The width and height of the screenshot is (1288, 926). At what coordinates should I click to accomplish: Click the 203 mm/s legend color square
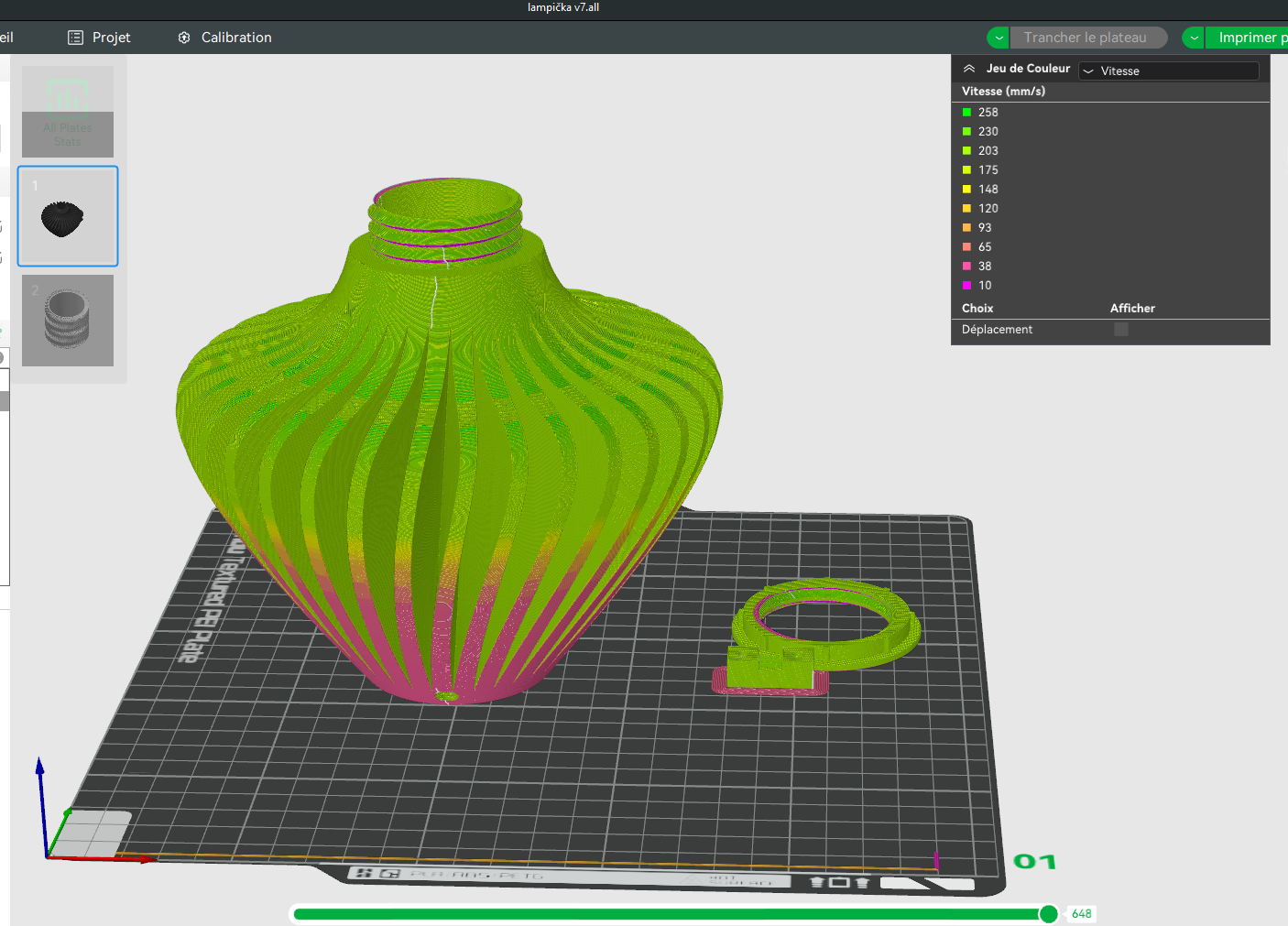966,151
